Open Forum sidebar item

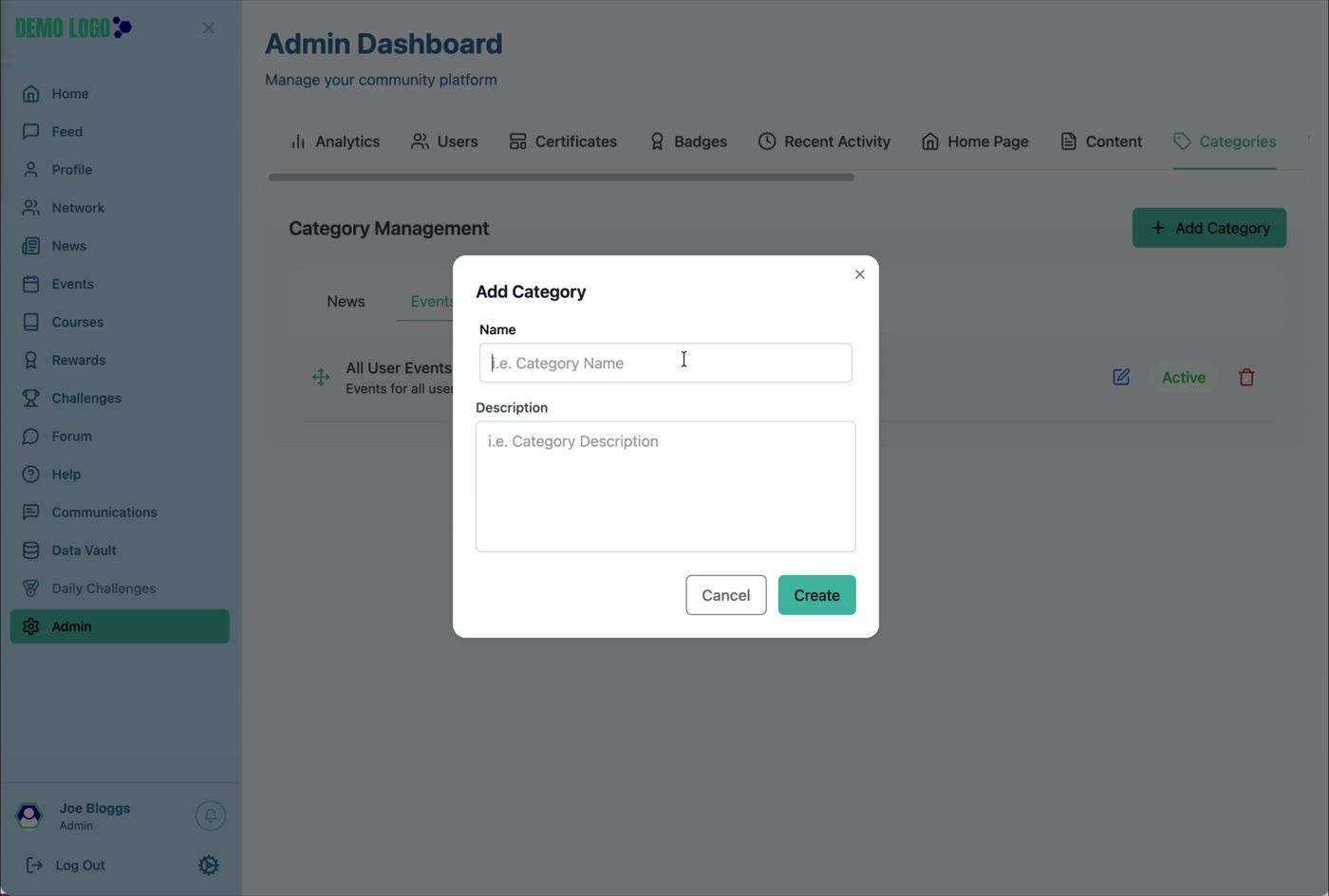coord(120,436)
